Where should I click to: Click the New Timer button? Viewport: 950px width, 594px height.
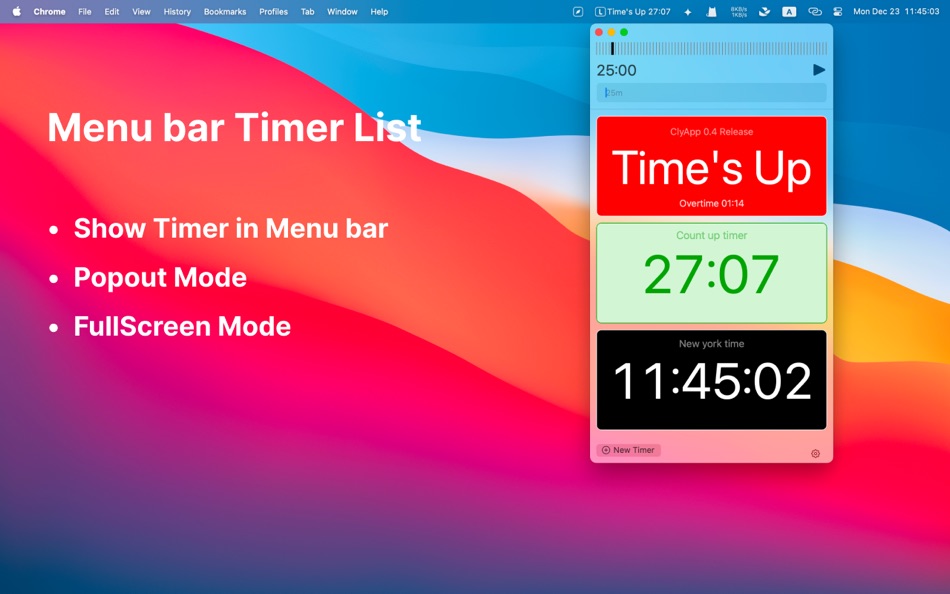point(628,450)
